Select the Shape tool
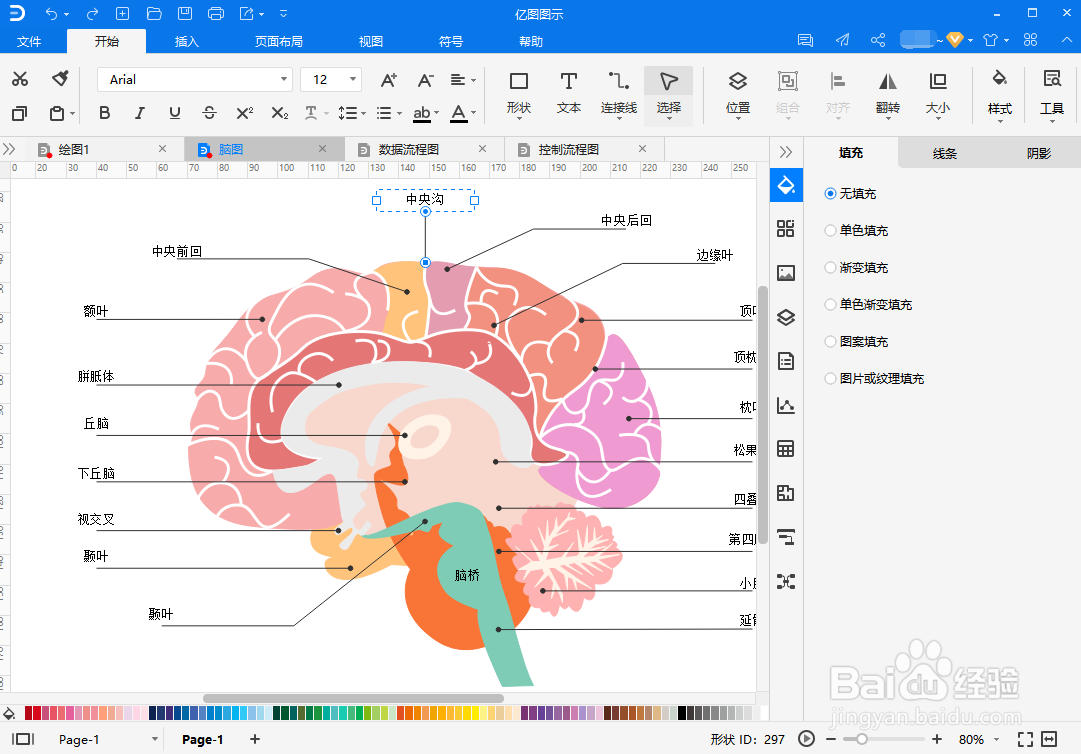 [x=518, y=95]
